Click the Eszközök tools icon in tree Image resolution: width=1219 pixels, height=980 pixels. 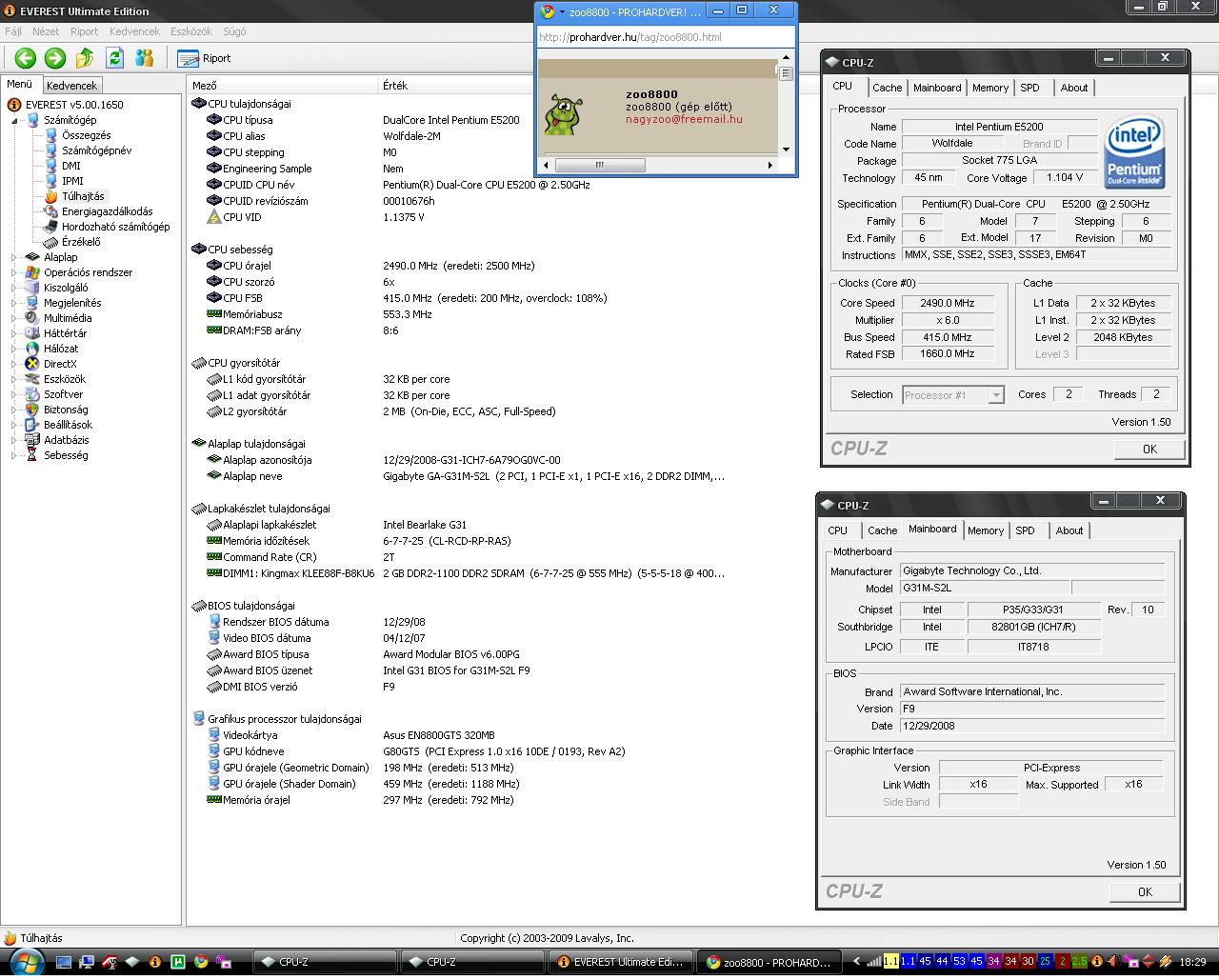32,379
